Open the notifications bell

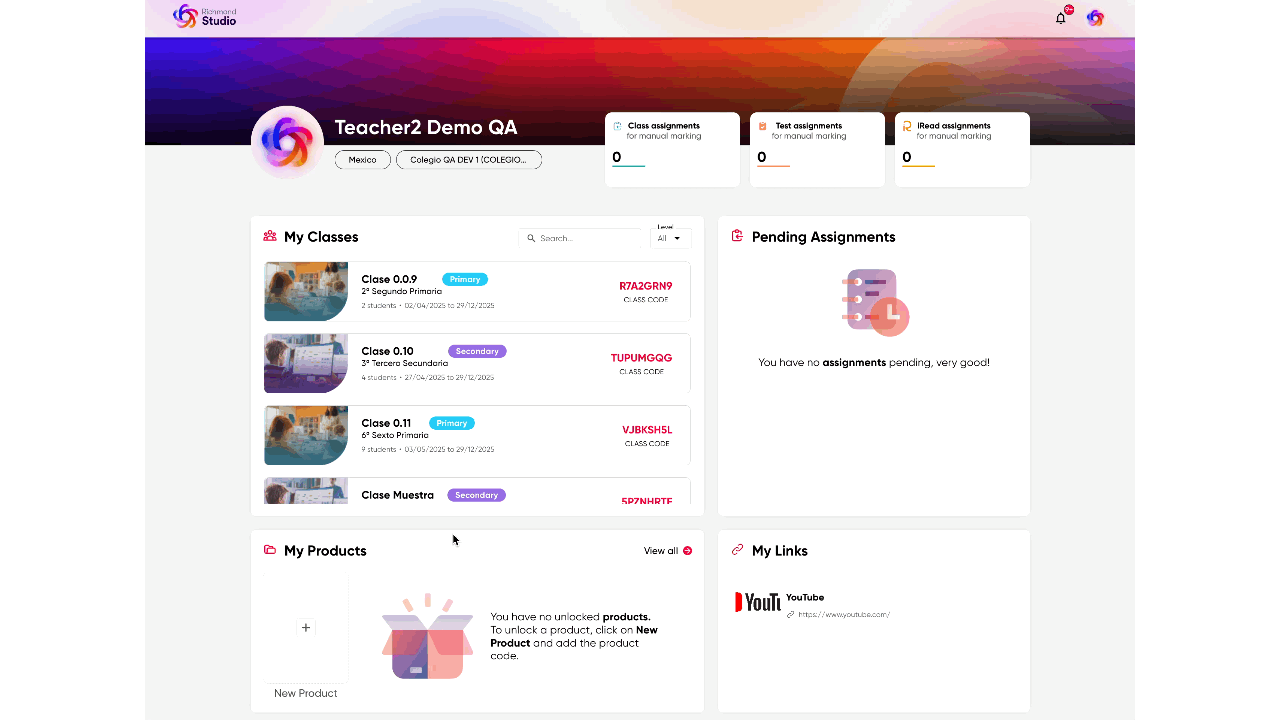tap(1061, 18)
